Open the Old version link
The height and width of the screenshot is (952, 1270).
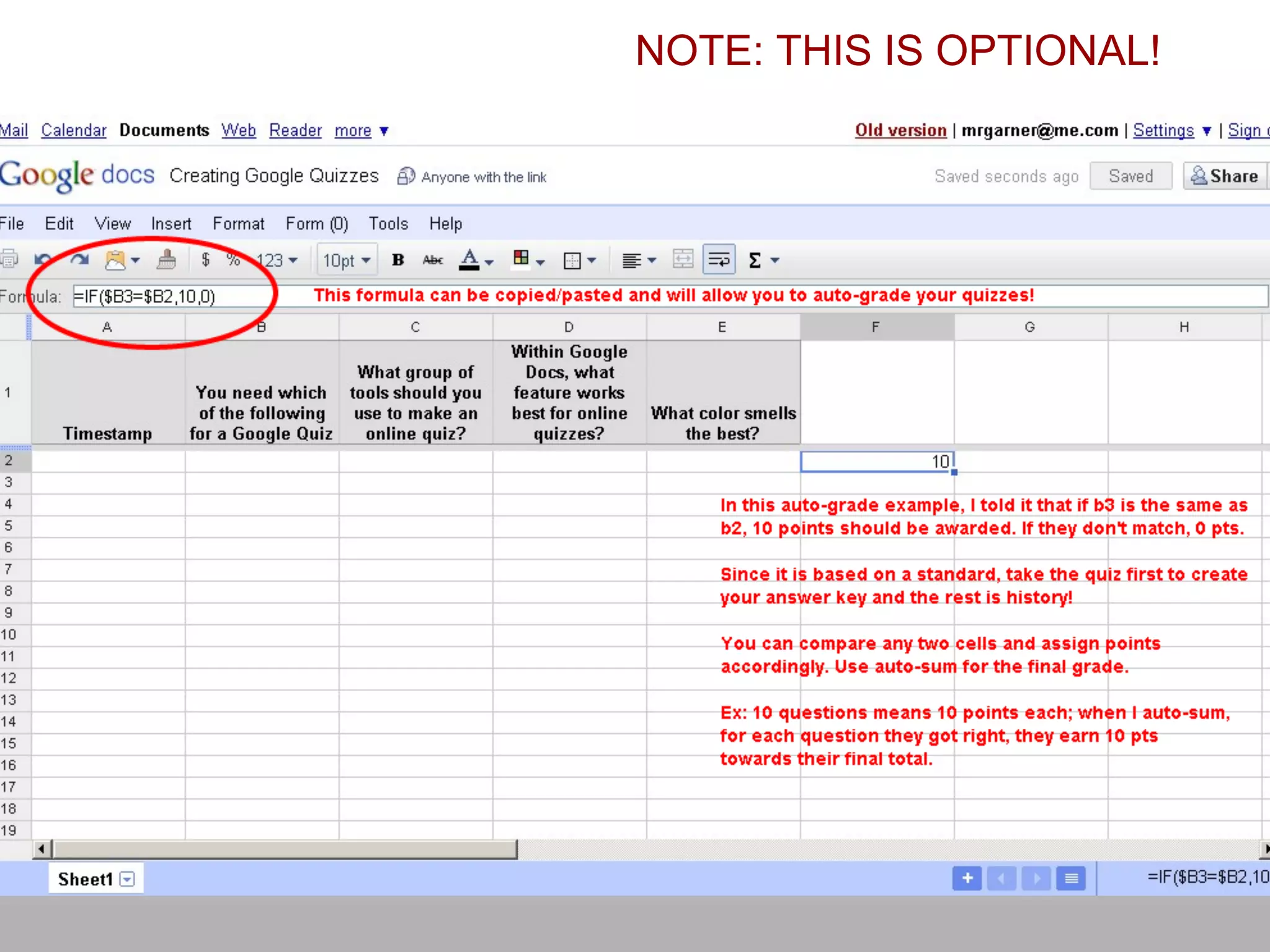900,130
